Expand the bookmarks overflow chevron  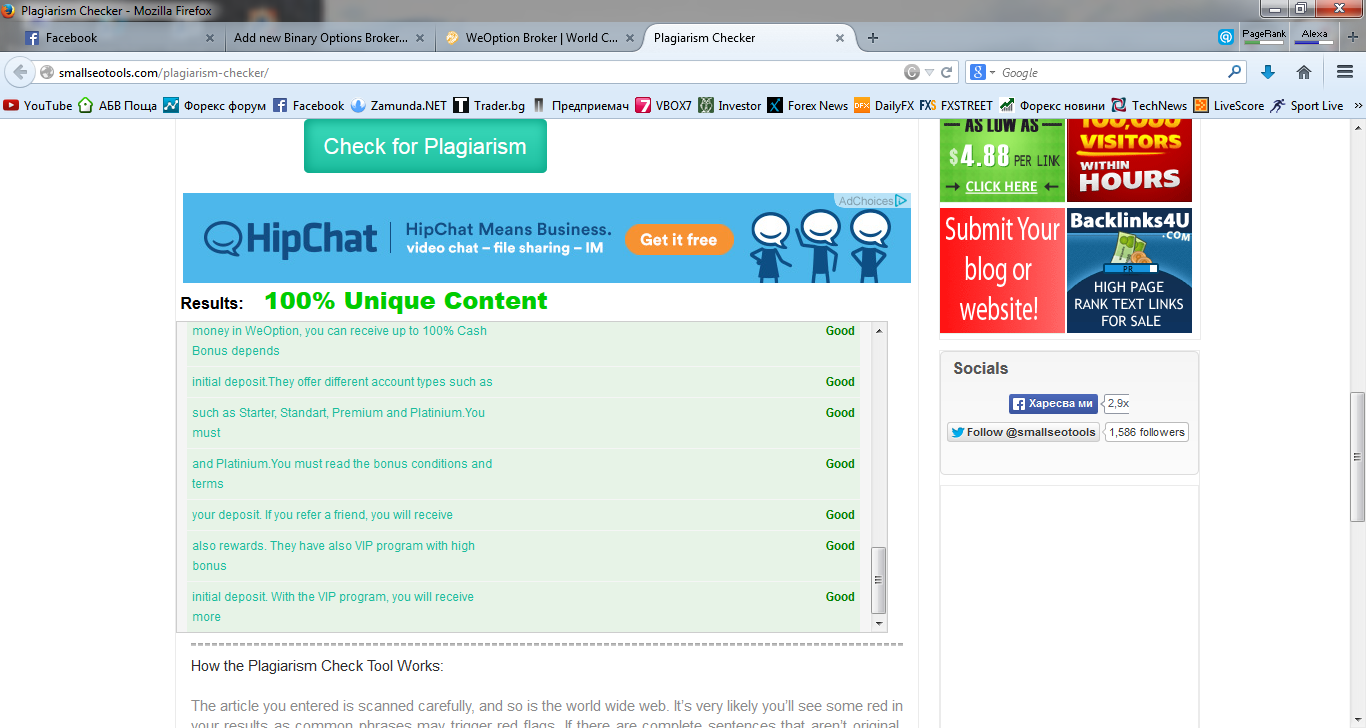(x=1358, y=105)
